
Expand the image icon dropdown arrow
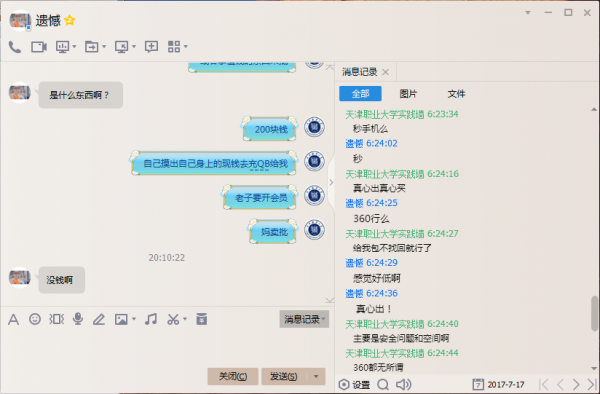coord(134,319)
